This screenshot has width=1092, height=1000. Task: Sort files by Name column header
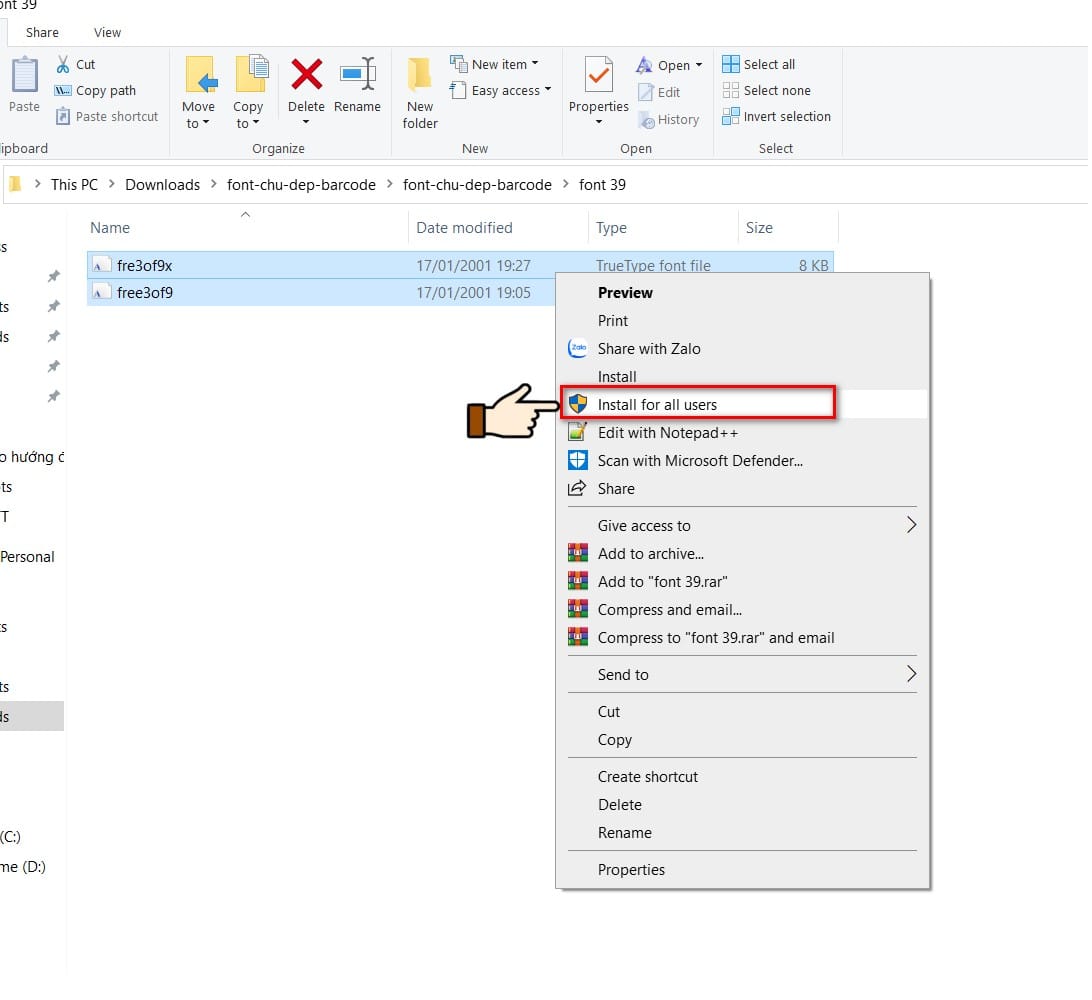point(110,228)
